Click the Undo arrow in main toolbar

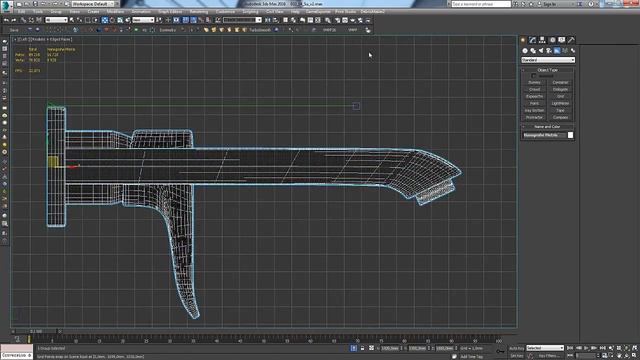6,20
